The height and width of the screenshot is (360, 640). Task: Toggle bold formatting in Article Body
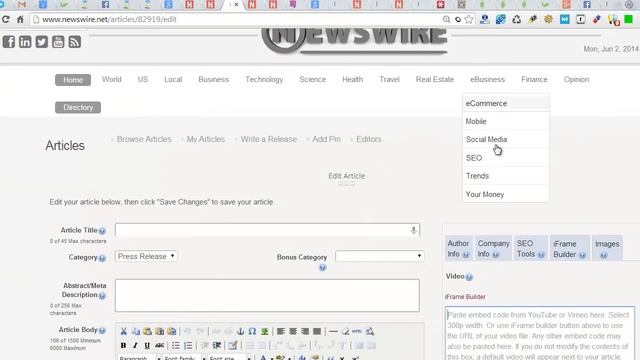click(x=123, y=346)
